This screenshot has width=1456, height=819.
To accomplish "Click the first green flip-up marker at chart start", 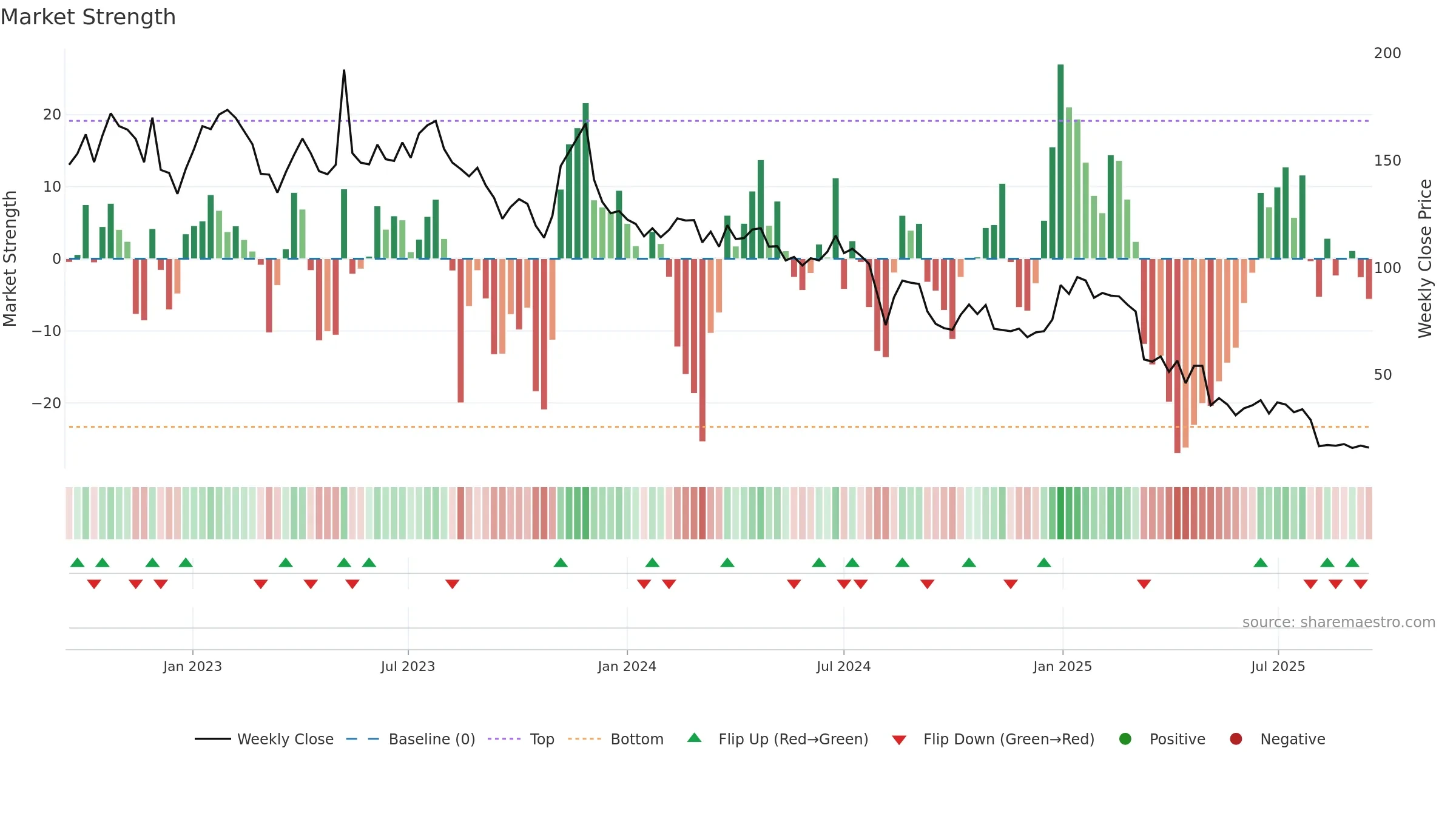I will pyautogui.click(x=77, y=562).
